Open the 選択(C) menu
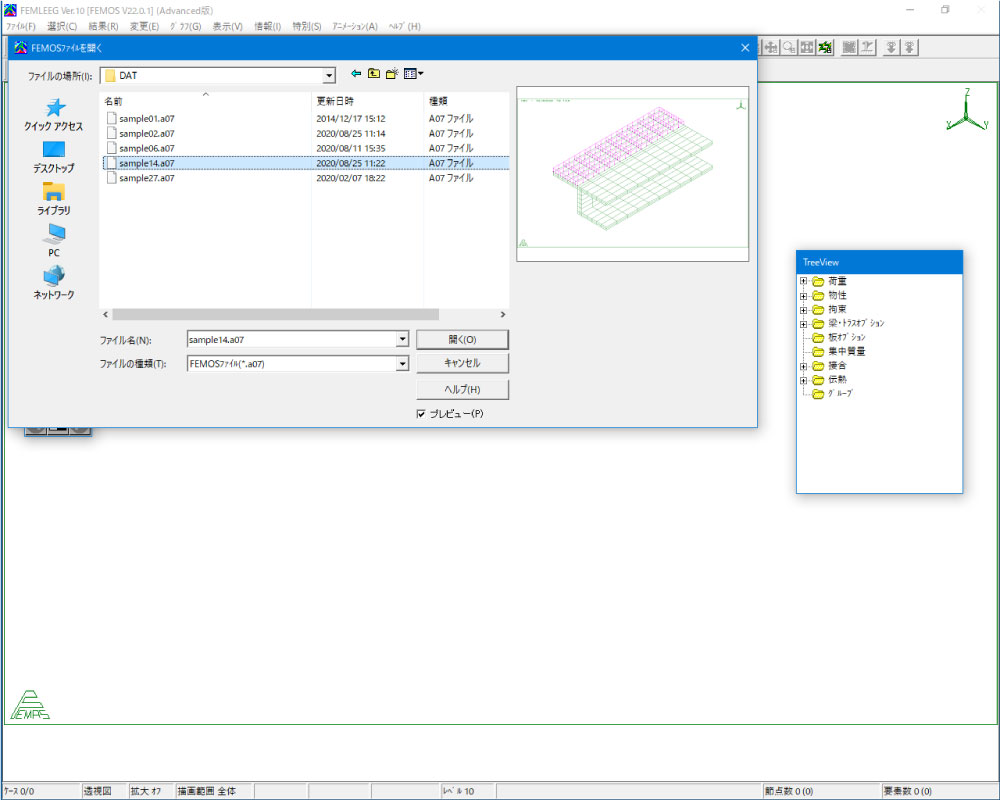The height and width of the screenshot is (800, 1000). coord(62,26)
